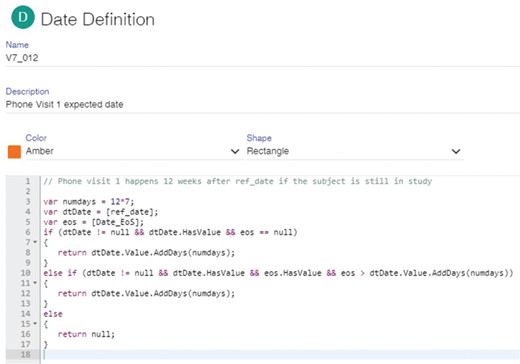Viewport: 520px width, 364px height.
Task: Click line number 1 in the gutter
Action: (x=28, y=181)
